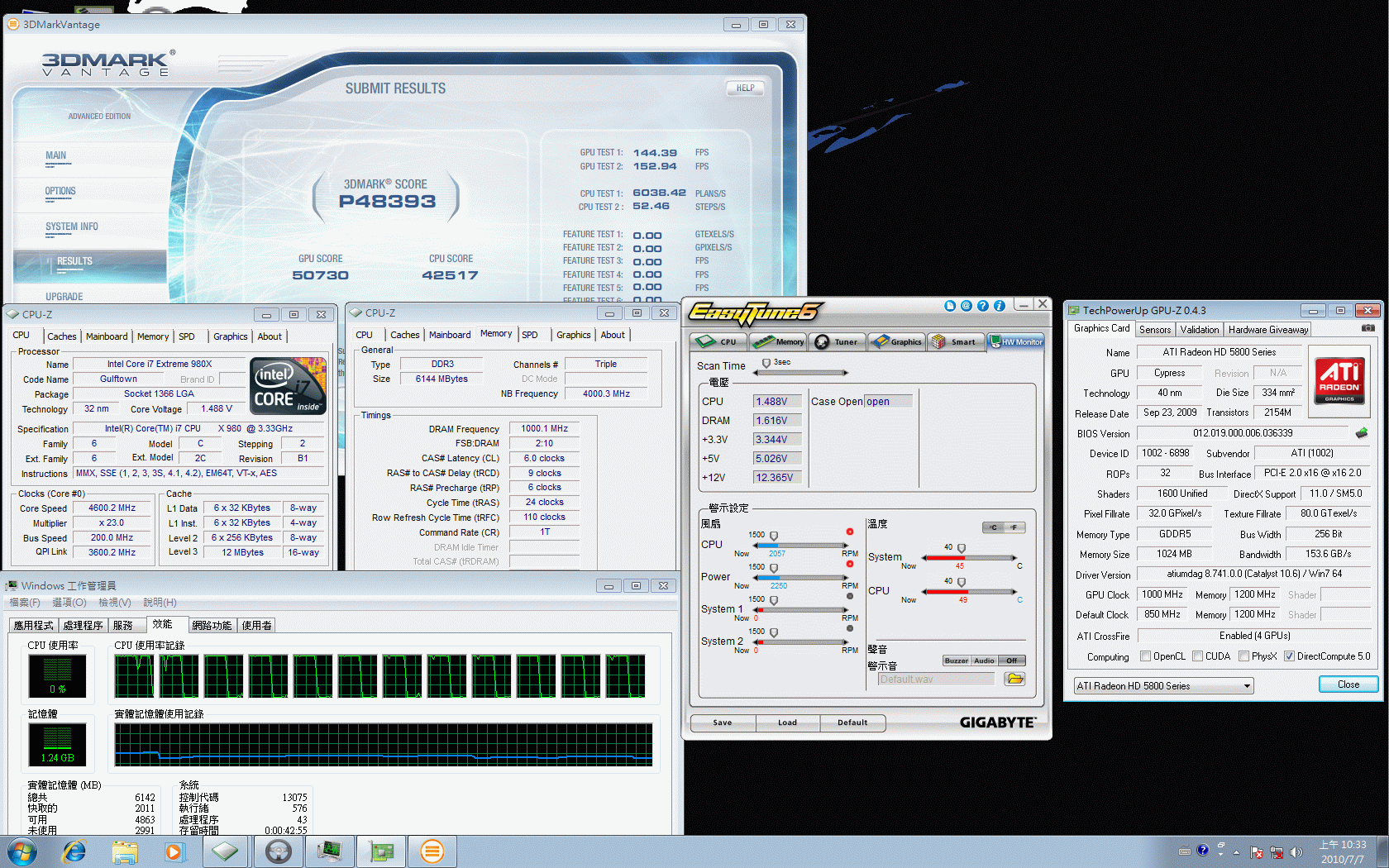Switch to 處理程序 tab in Task Manager

(x=83, y=626)
